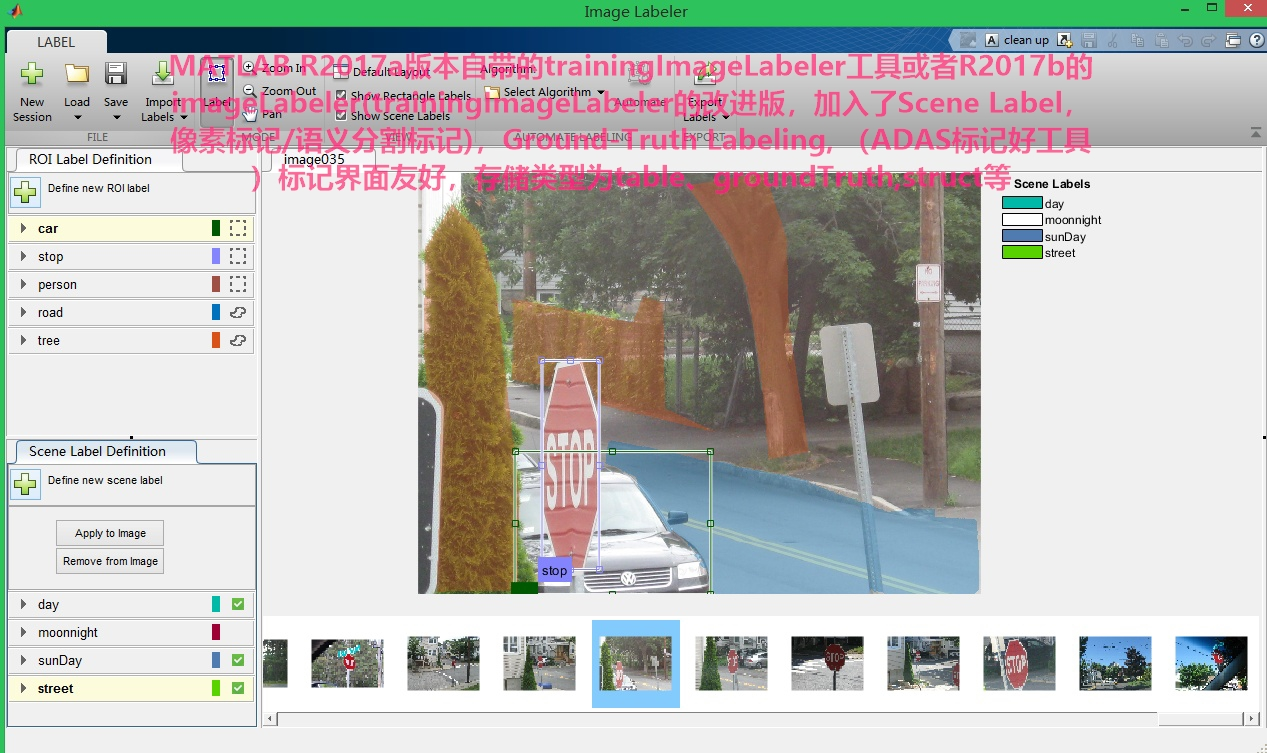Click the thumbnail strip scroll right arrow
This screenshot has height=753, width=1267.
tap(1251, 719)
